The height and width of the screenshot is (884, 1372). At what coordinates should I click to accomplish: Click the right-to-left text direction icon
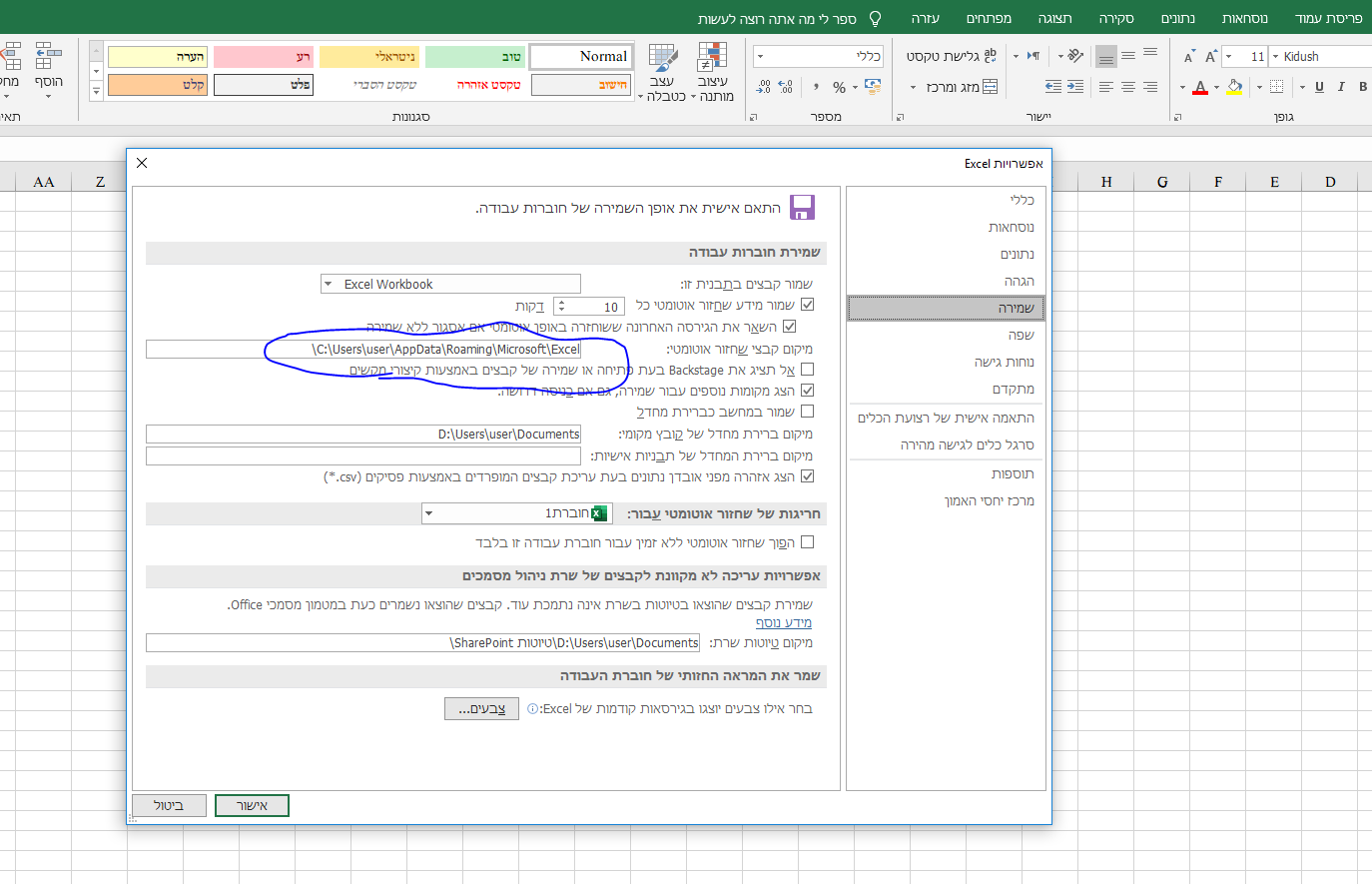1033,56
